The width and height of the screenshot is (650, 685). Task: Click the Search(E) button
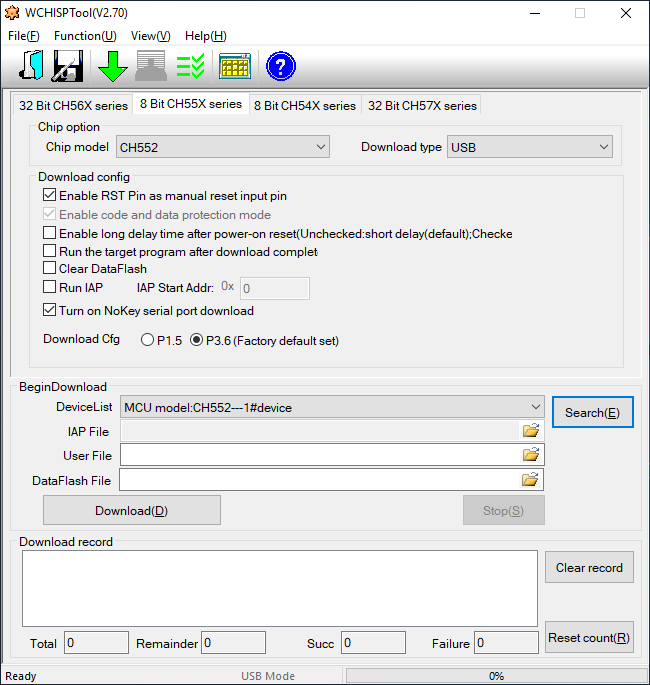coord(592,412)
